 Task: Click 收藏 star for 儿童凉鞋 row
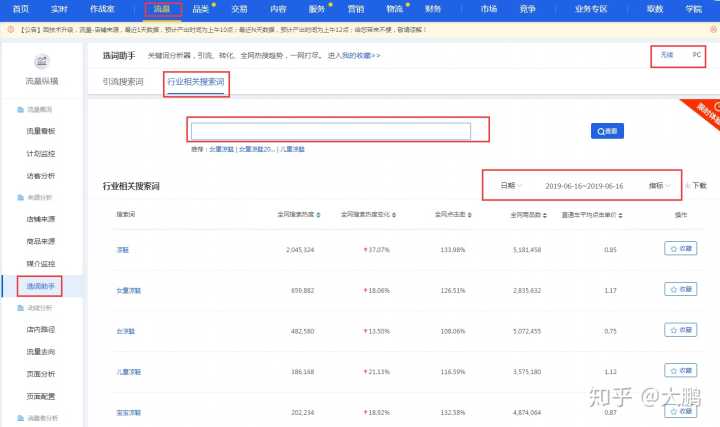[x=680, y=371]
